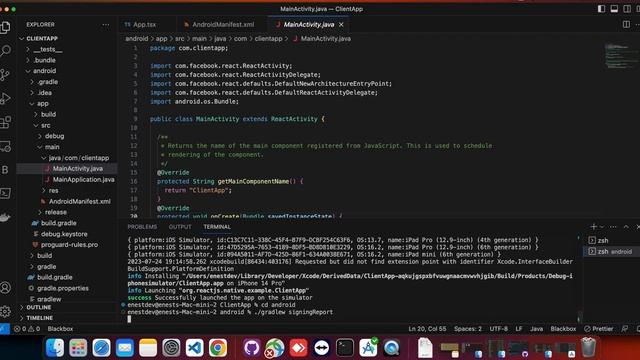Viewport: 640px width, 360px height.
Task: Close the MainActivity.java tab
Action: [341, 24]
